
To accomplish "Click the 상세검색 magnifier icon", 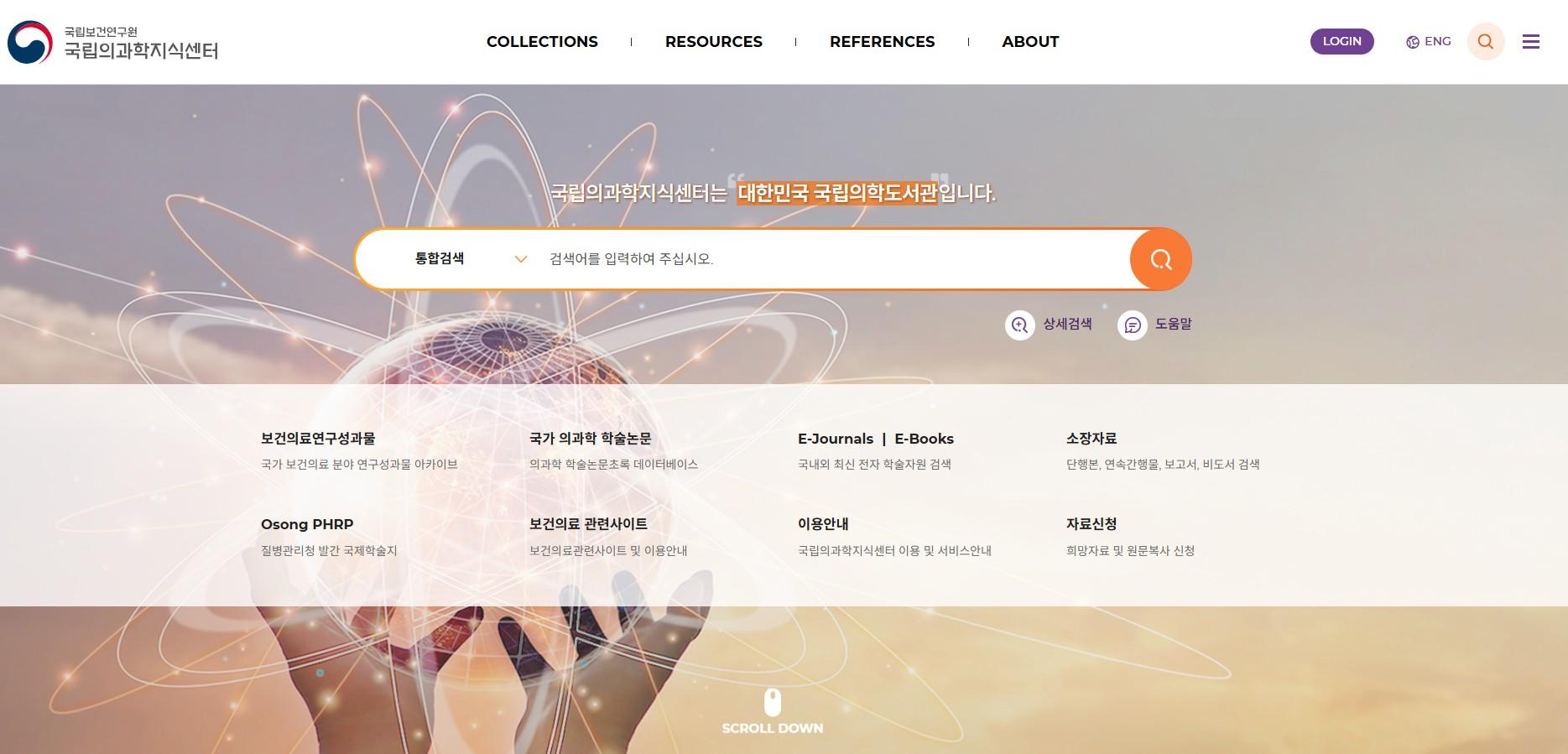I will [x=1019, y=325].
